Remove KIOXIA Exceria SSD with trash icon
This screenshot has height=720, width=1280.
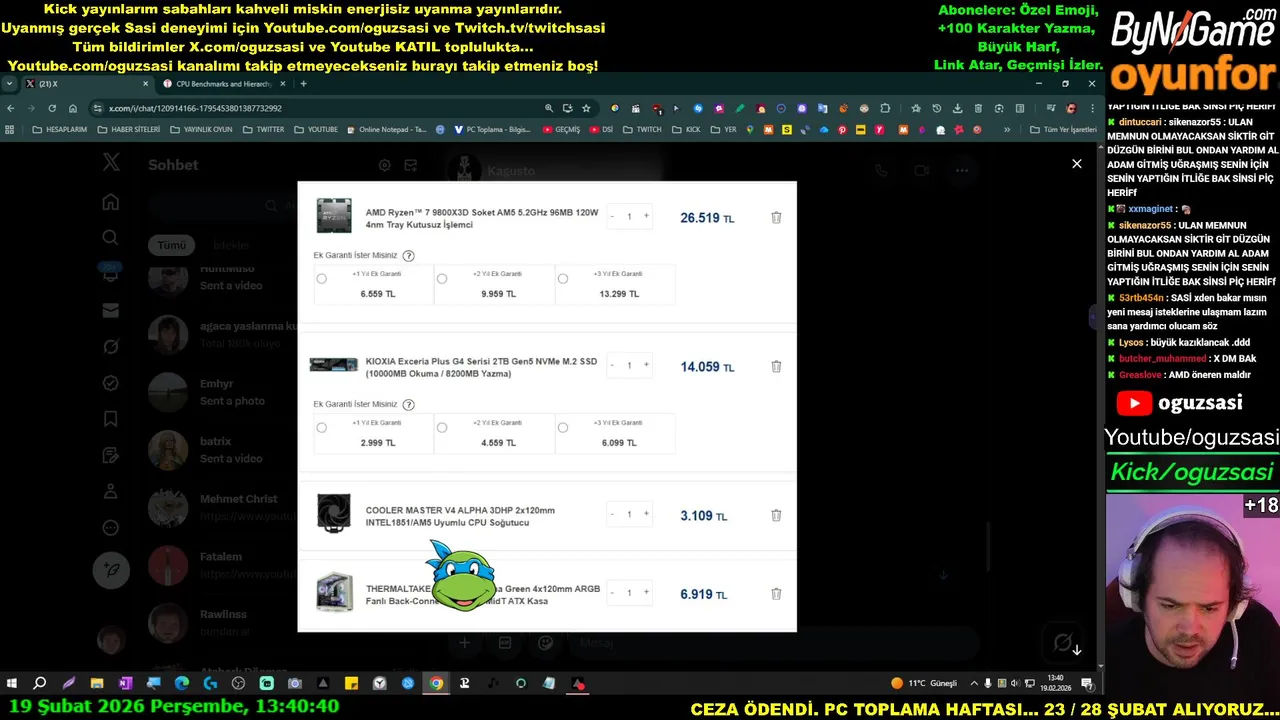point(776,366)
